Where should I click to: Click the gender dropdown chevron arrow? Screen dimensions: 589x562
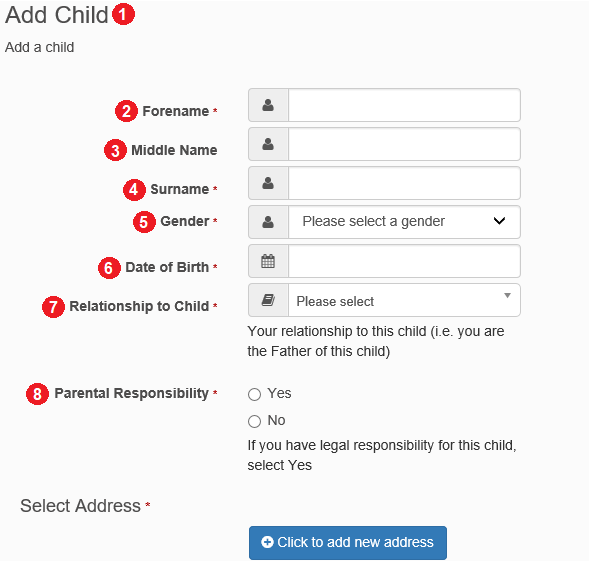(x=499, y=221)
